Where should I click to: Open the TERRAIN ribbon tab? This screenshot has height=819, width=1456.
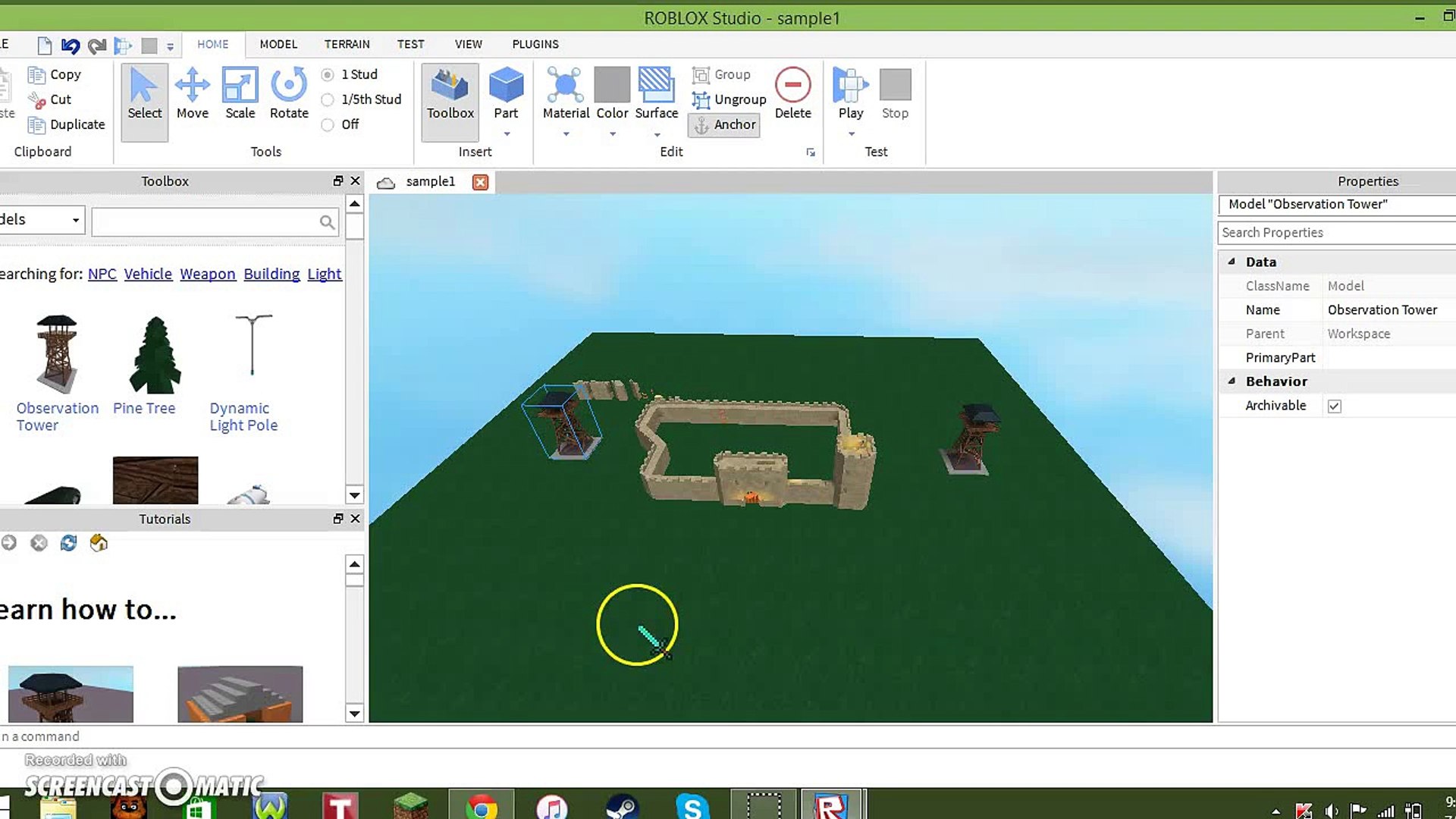click(x=347, y=43)
